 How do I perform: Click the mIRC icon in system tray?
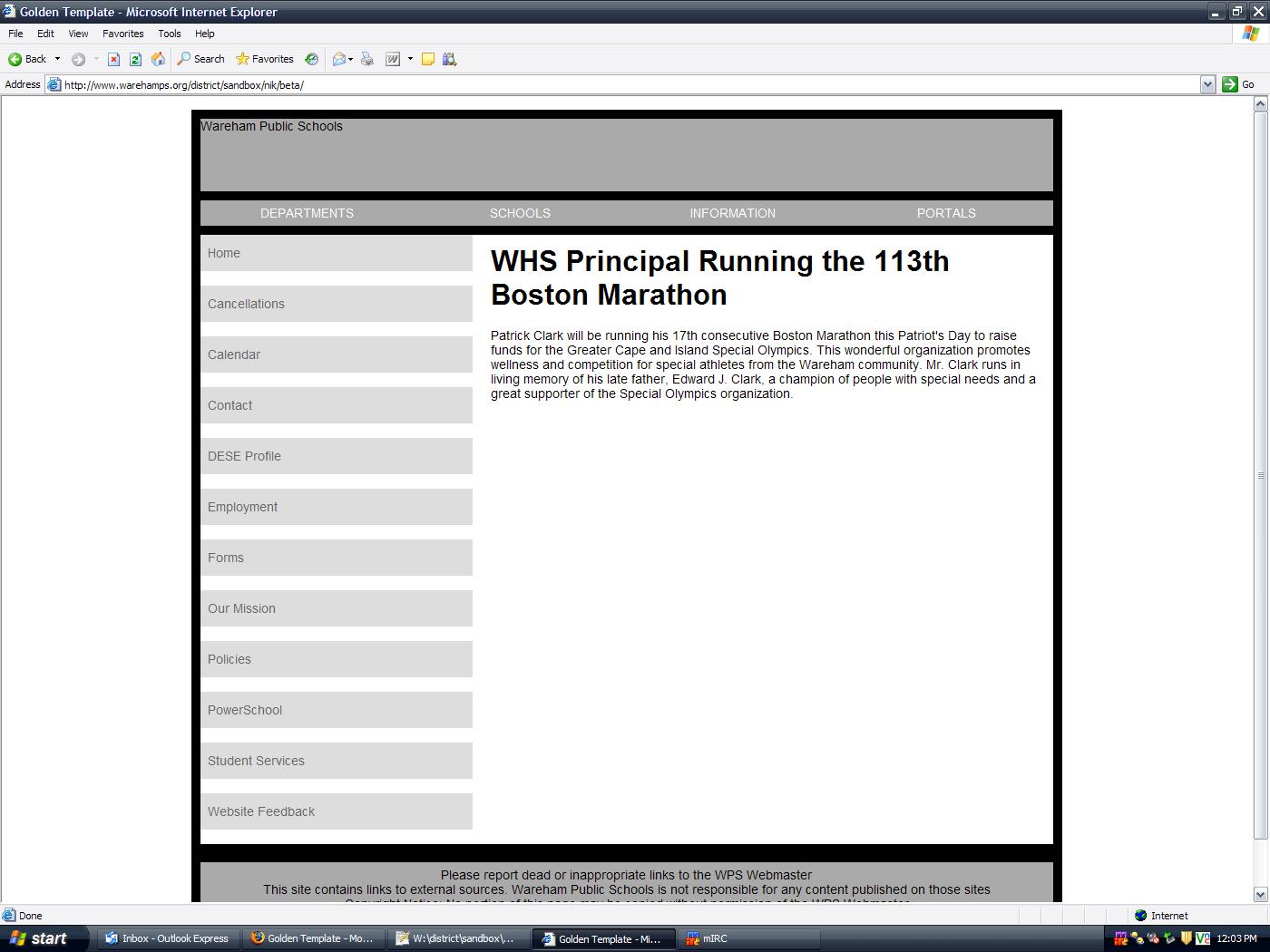(1120, 938)
